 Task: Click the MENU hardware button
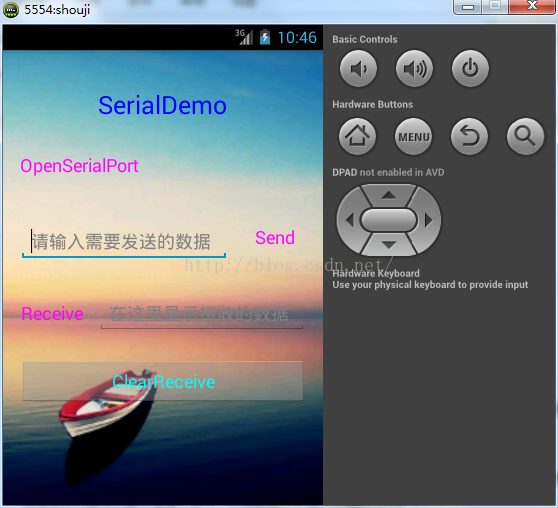[x=414, y=137]
